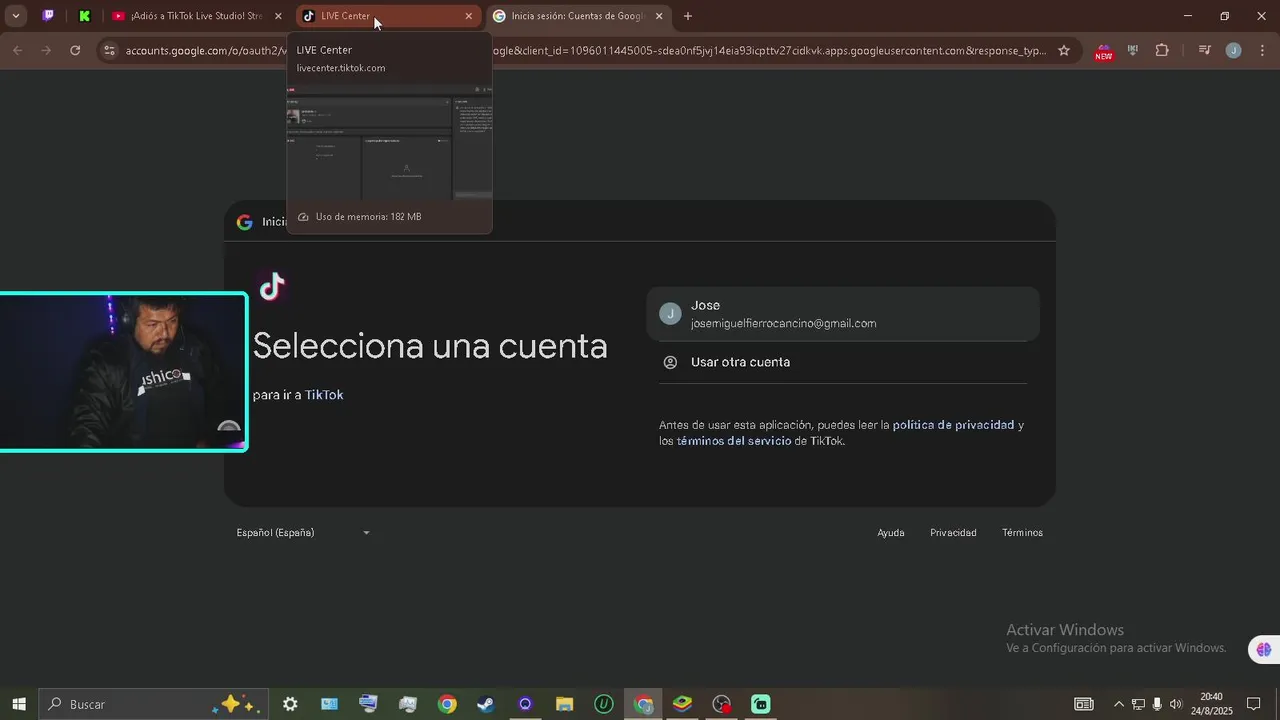
Task: Open the Windows notification center
Action: (x=1254, y=704)
